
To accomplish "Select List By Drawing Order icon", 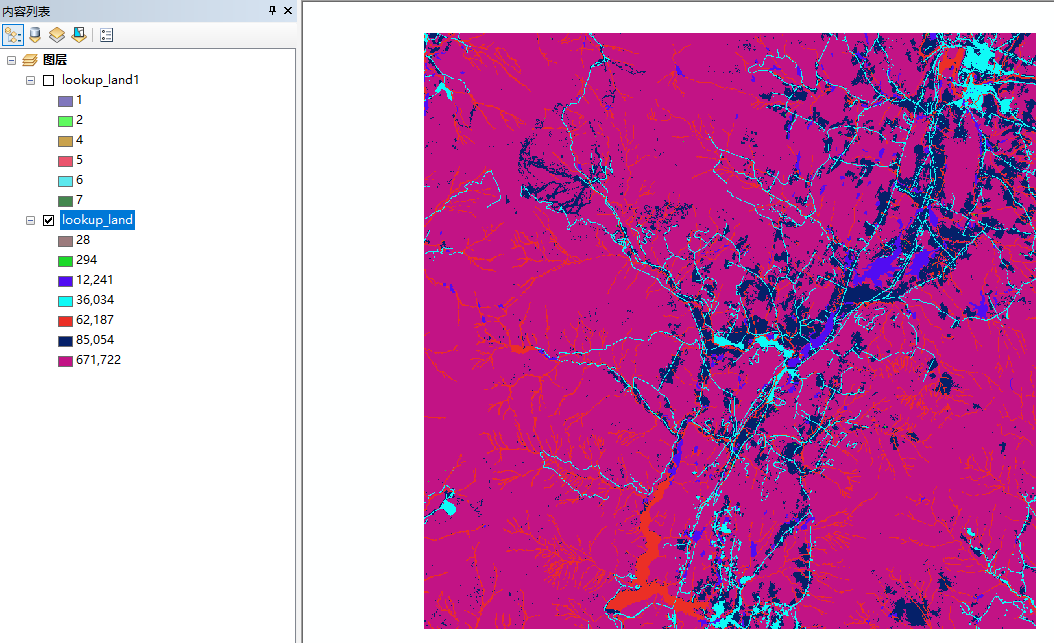I will (x=13, y=35).
